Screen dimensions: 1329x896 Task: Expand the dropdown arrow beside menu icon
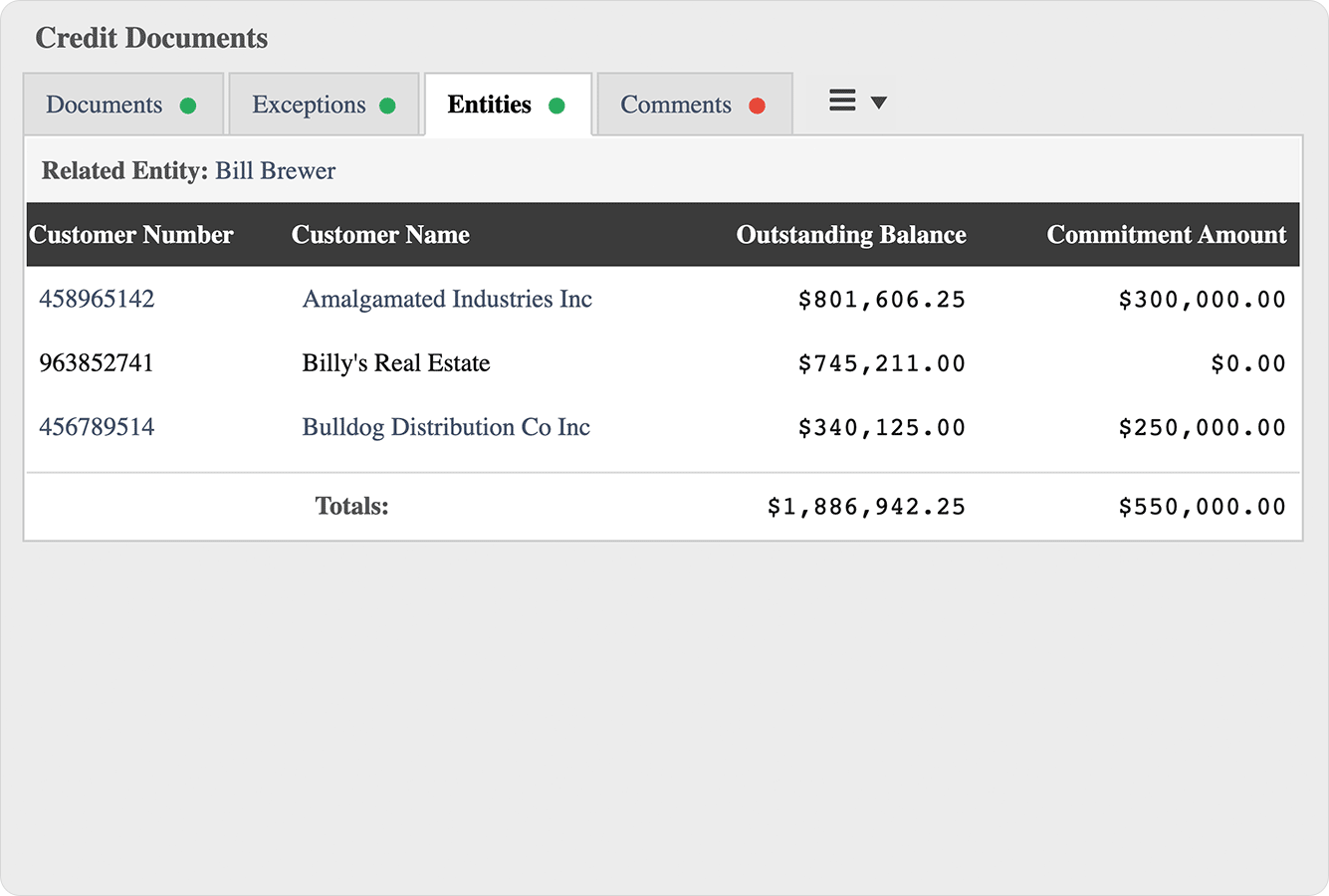coord(879,103)
